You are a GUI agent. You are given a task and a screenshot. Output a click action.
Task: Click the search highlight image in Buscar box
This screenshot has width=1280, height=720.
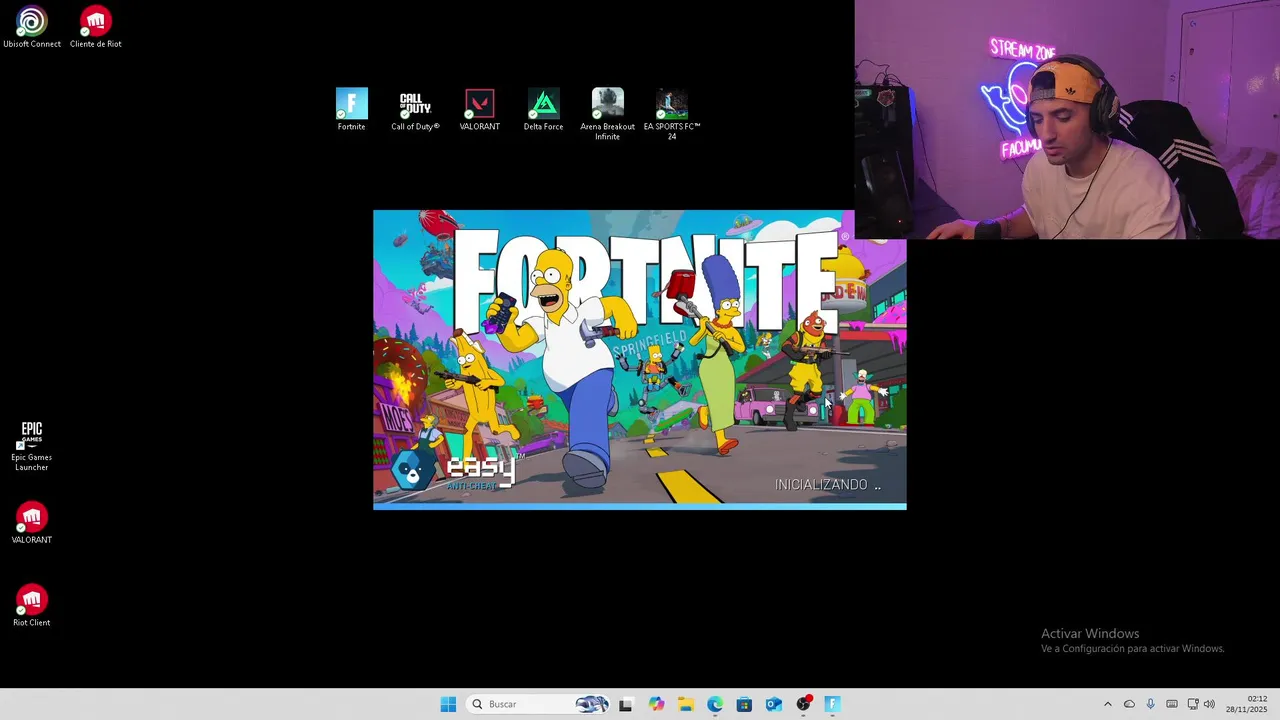point(591,704)
